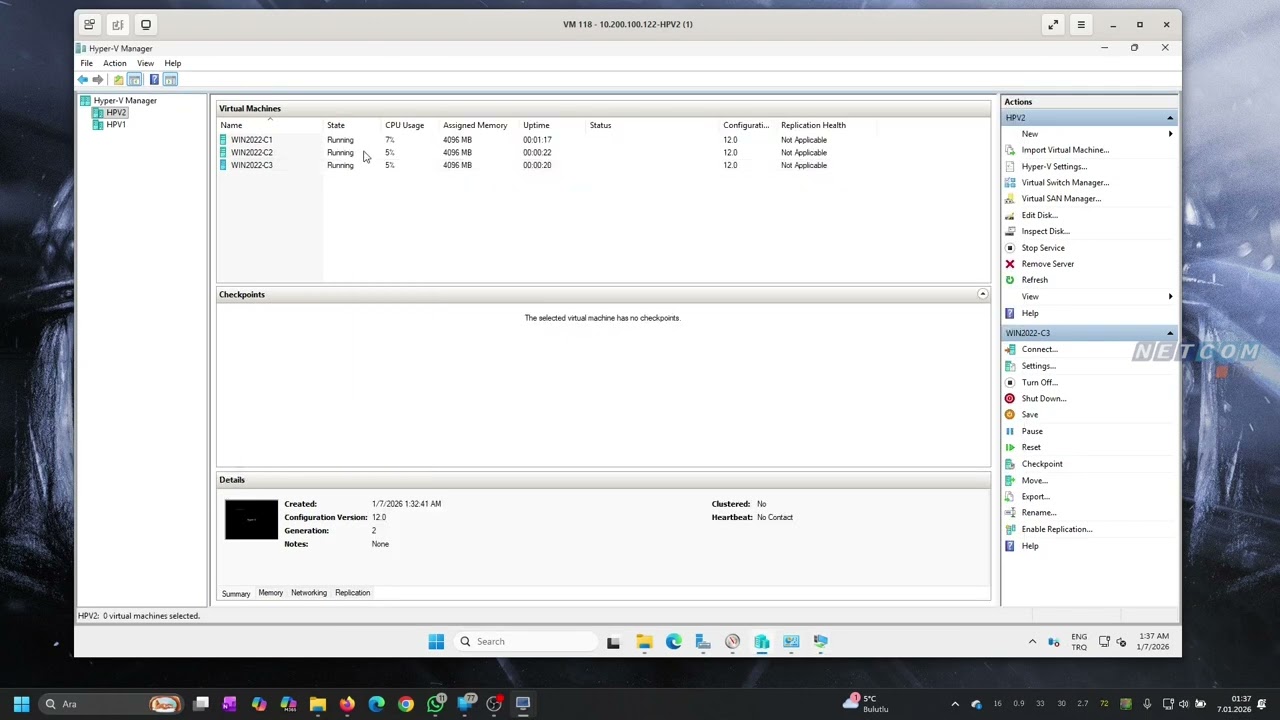Viewport: 1280px width, 720px height.
Task: Show hidden icons in host system tray
Action: (x=955, y=704)
